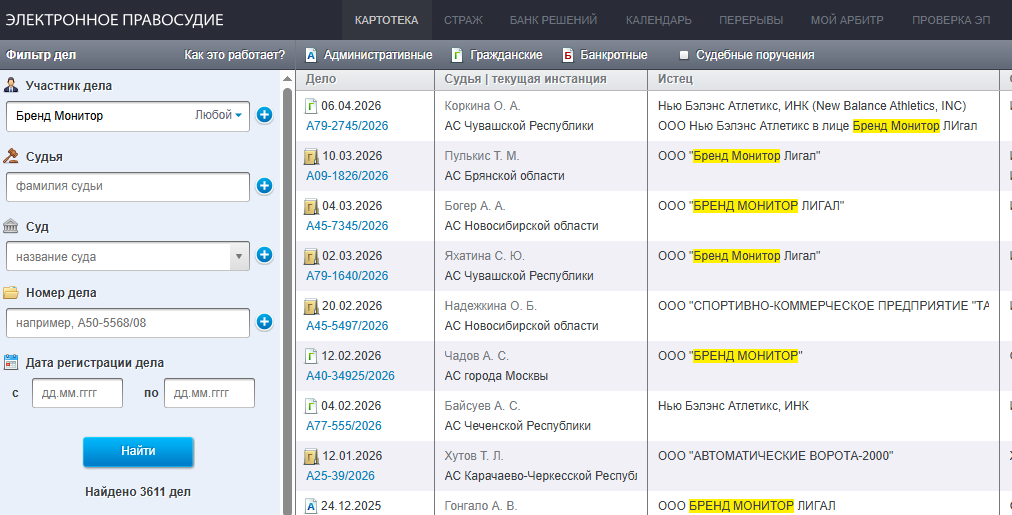Click the case type icon for А77-555/2026
1012x515 pixels.
tap(311, 406)
